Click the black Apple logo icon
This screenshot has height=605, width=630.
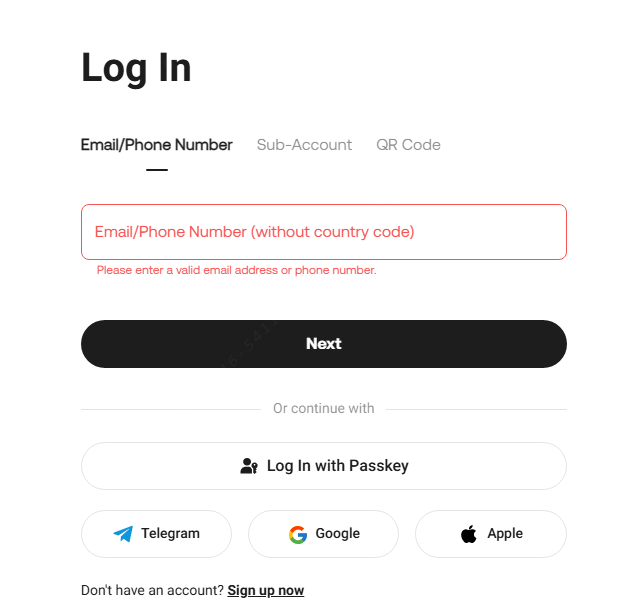tap(469, 534)
